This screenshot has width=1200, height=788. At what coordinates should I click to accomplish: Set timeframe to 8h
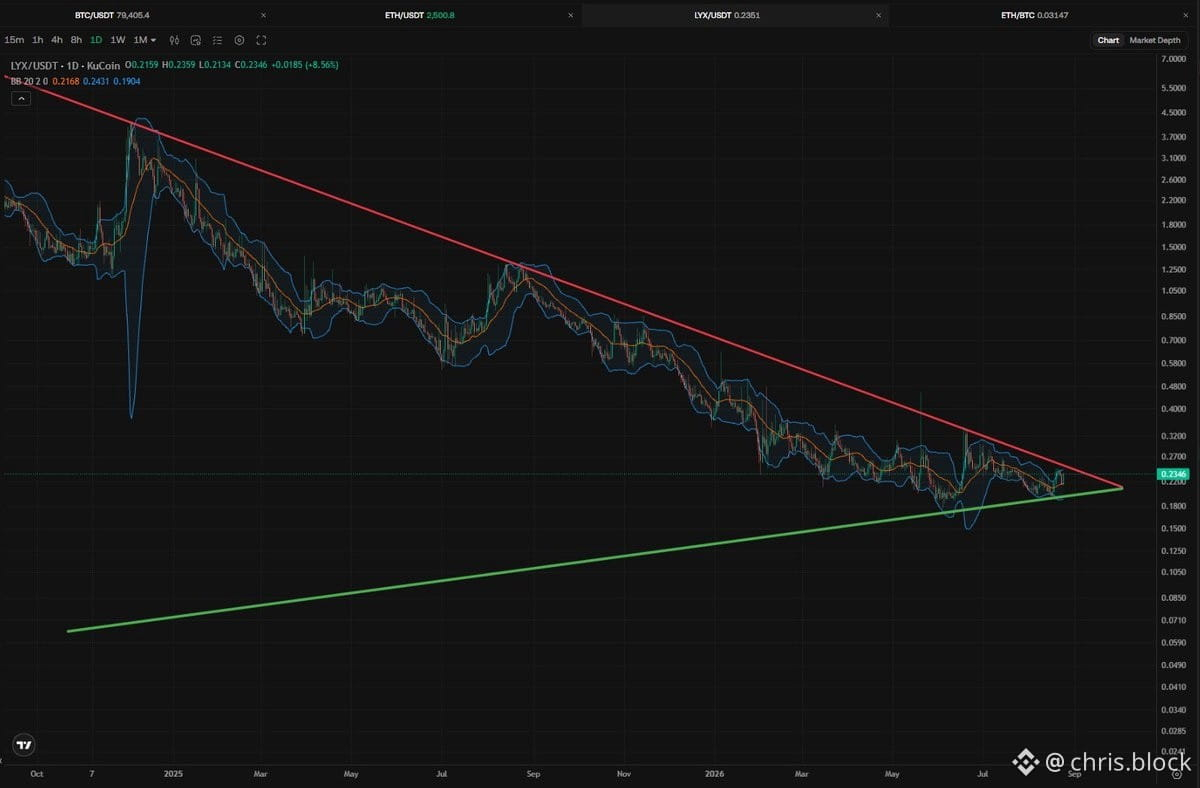76,40
